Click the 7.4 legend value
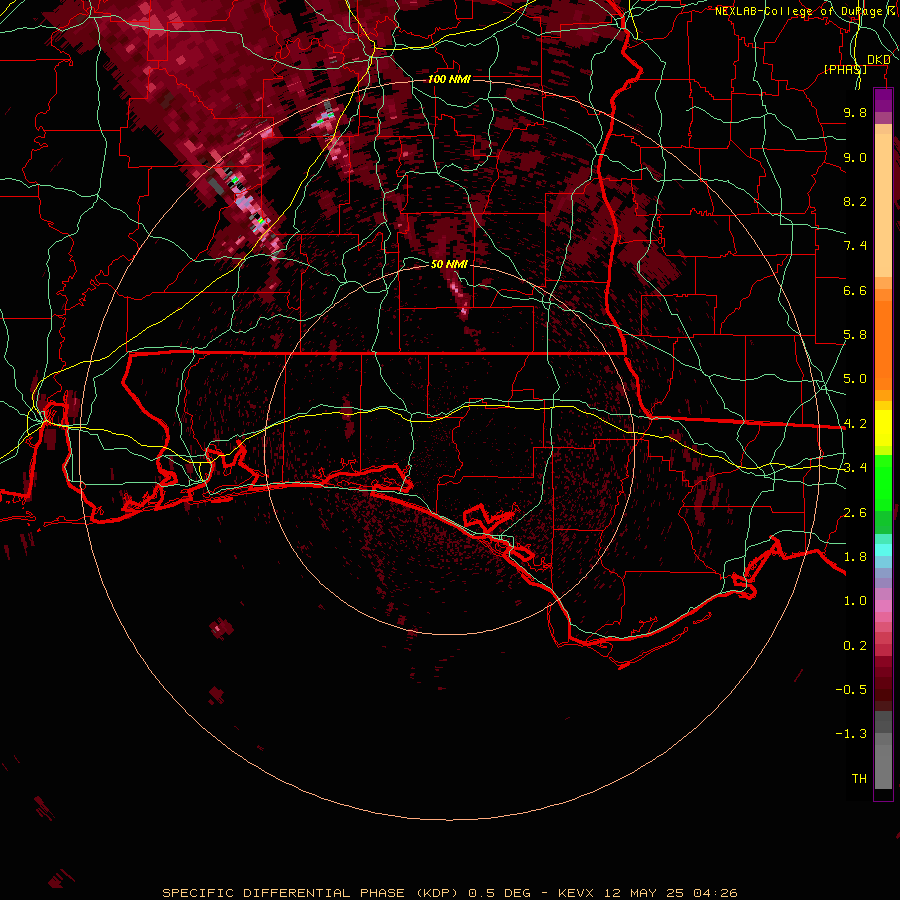Viewport: 900px width, 900px height. (x=855, y=246)
